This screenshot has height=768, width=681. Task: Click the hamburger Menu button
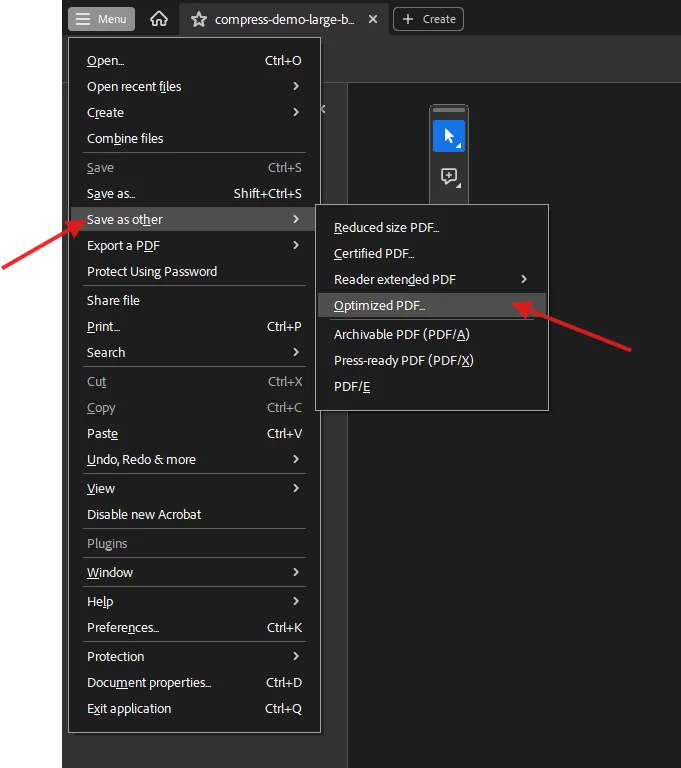[101, 19]
